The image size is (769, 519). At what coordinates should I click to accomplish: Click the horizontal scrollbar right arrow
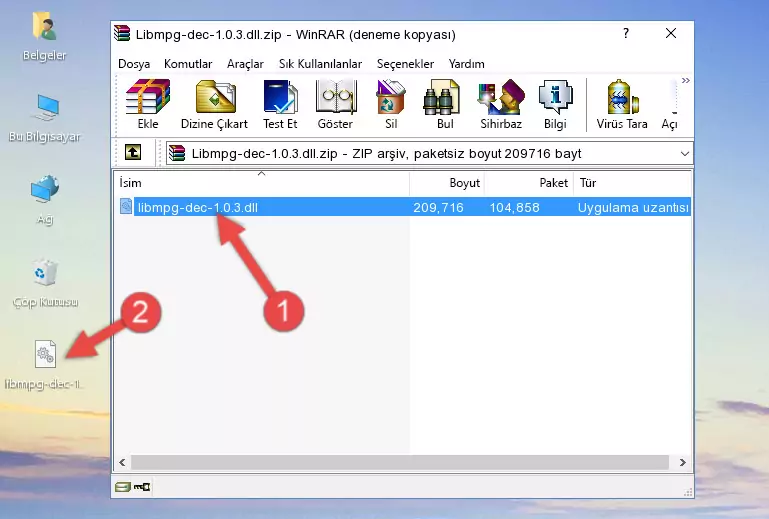coord(683,462)
